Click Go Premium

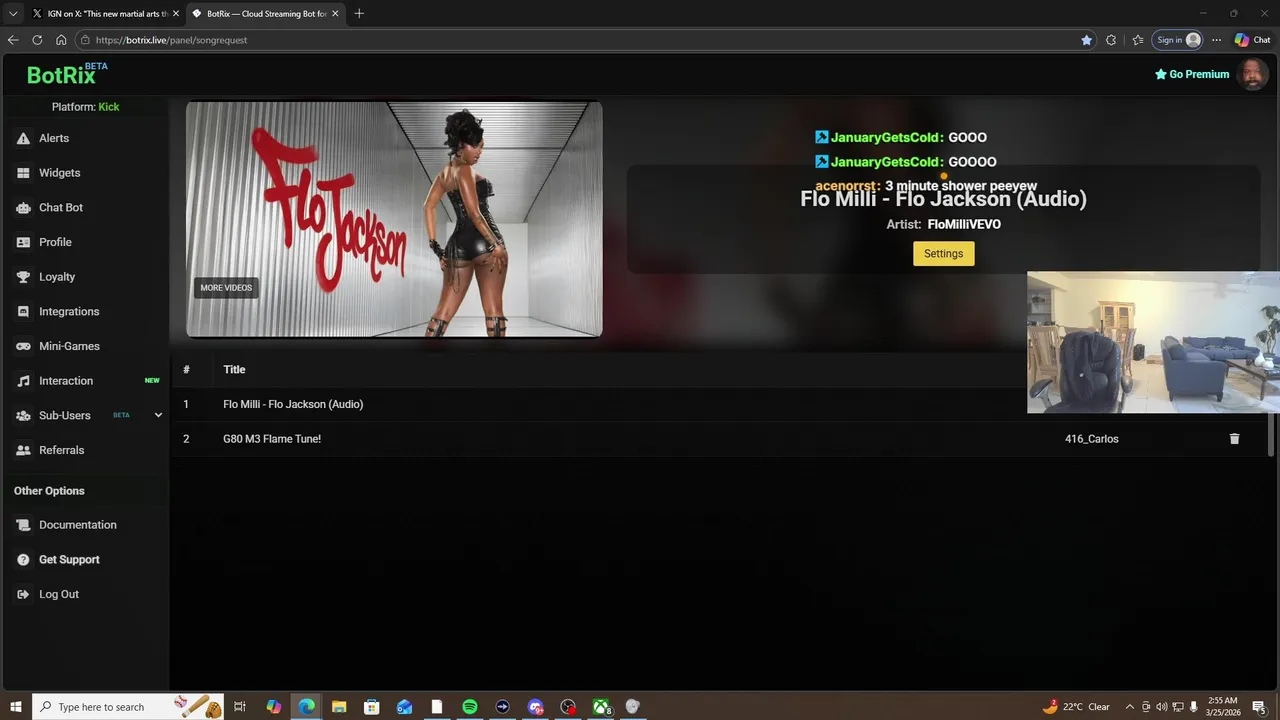pos(1192,74)
